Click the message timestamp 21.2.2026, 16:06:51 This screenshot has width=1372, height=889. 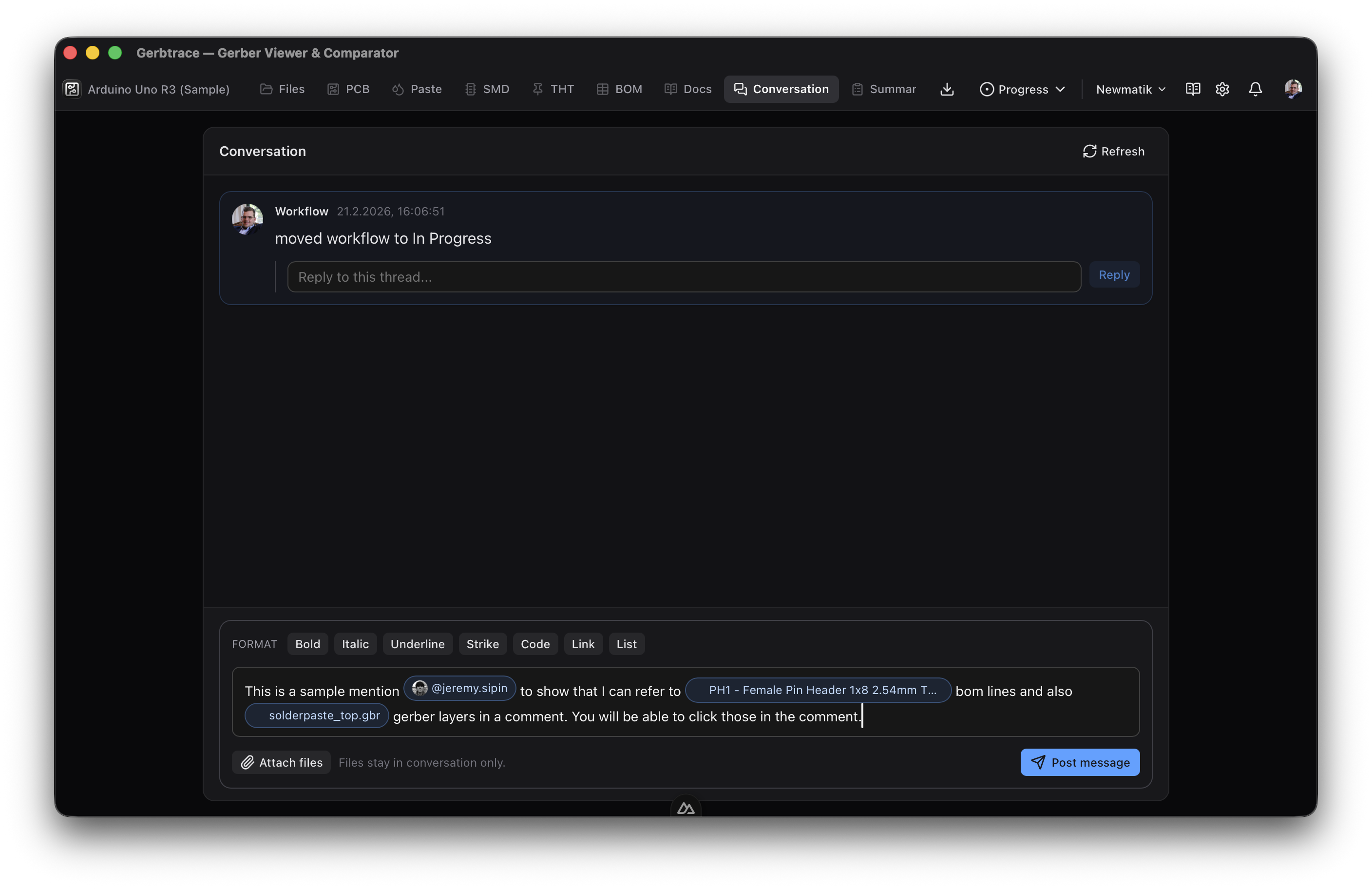(x=391, y=212)
